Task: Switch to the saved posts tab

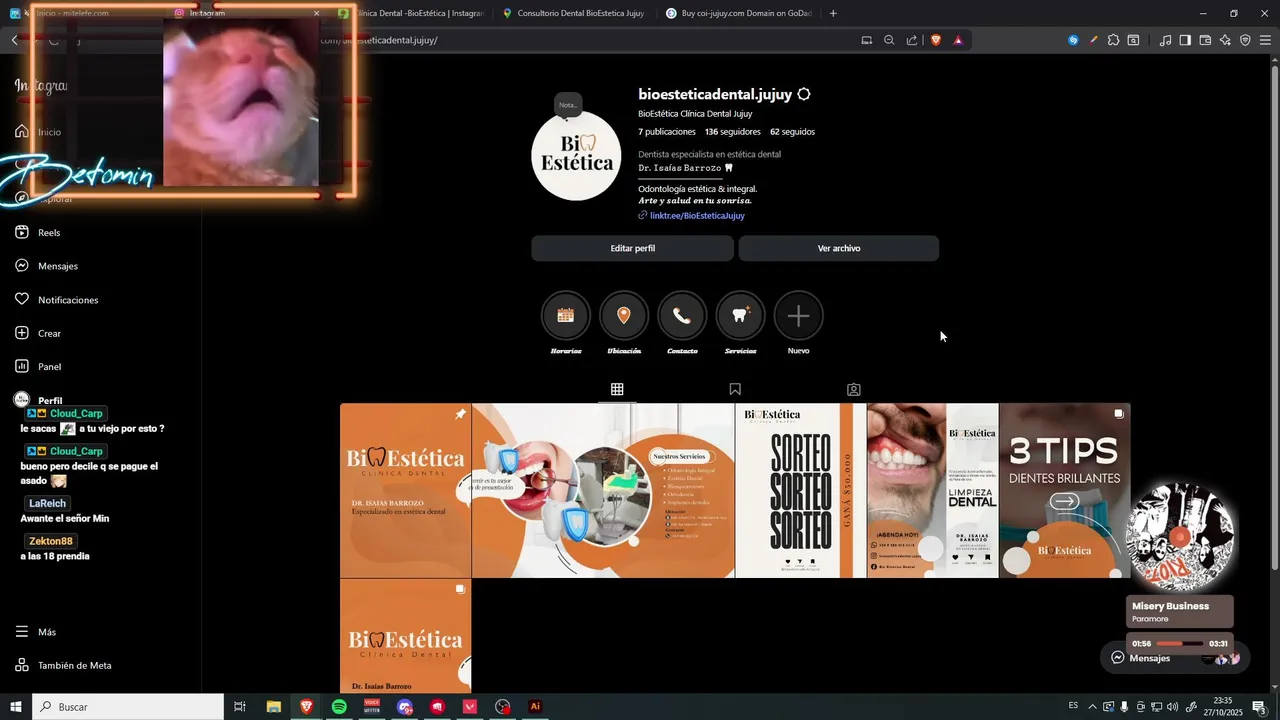Action: (x=735, y=389)
